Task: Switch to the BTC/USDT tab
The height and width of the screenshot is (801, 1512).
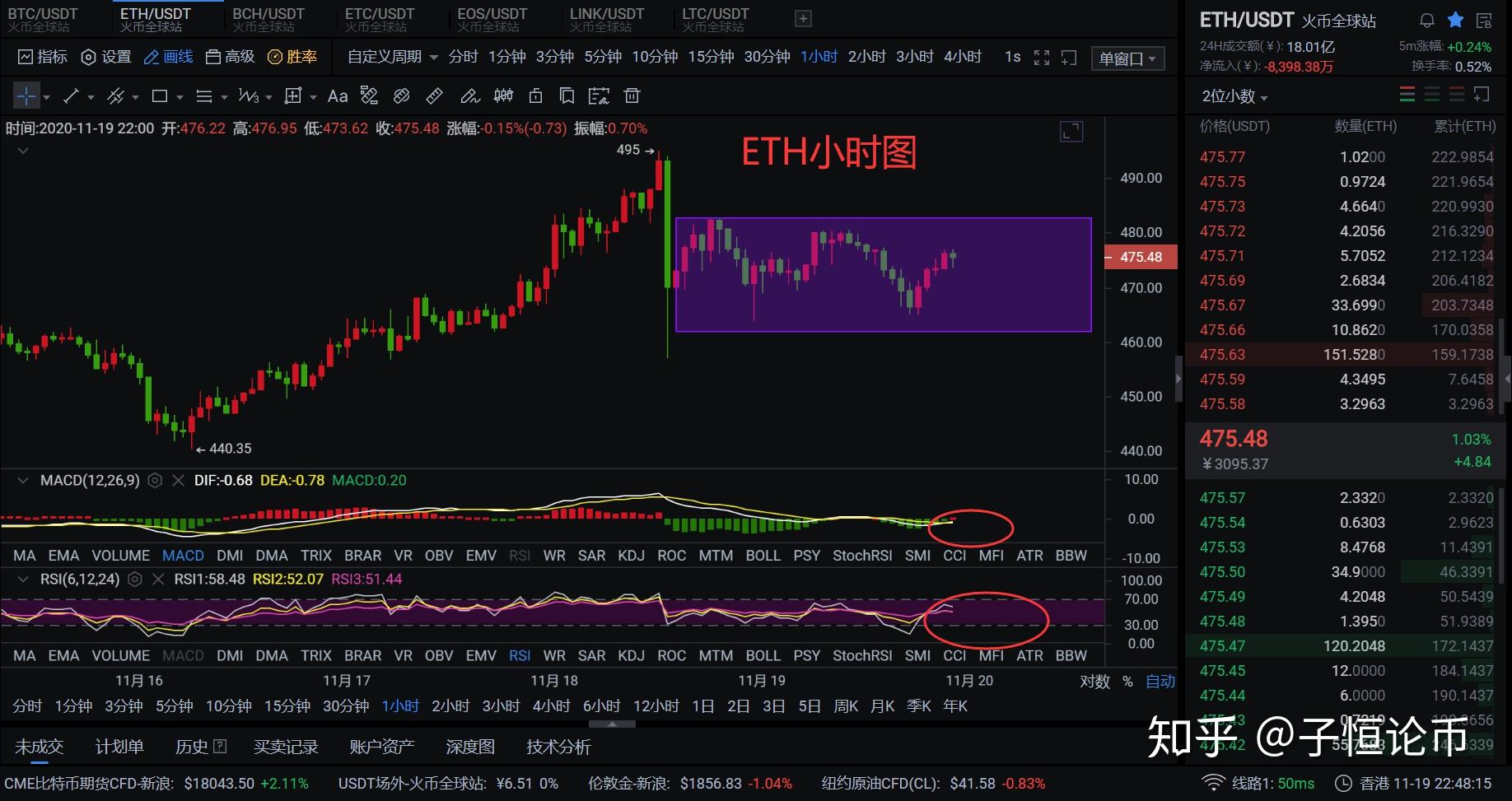Action: tap(43, 20)
